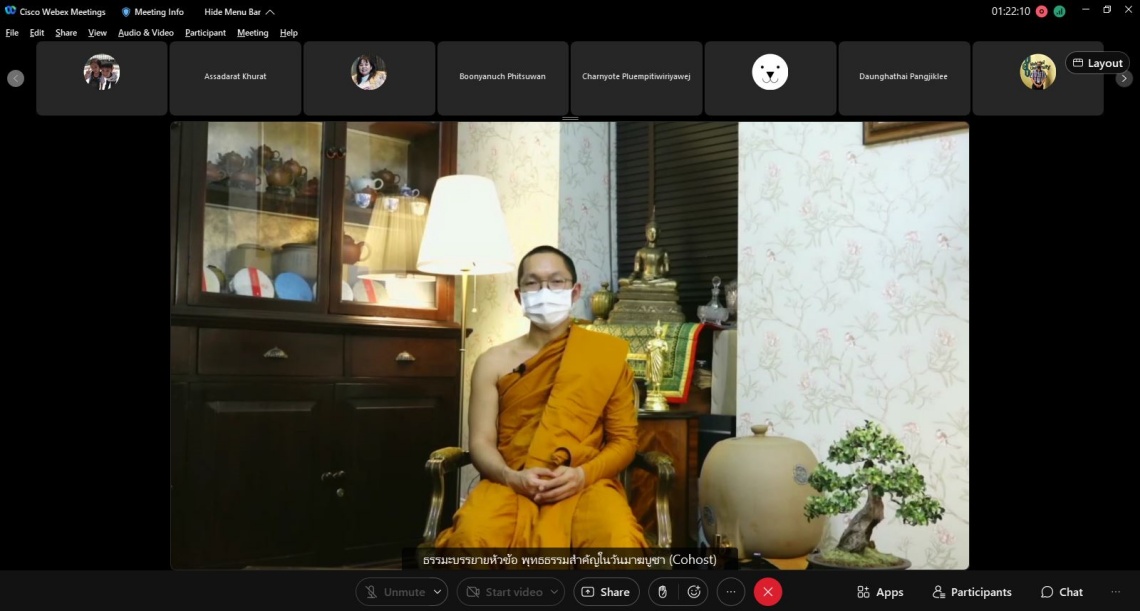Open panel options ellipsis beside Chat
The width and height of the screenshot is (1140, 611).
1116,592
